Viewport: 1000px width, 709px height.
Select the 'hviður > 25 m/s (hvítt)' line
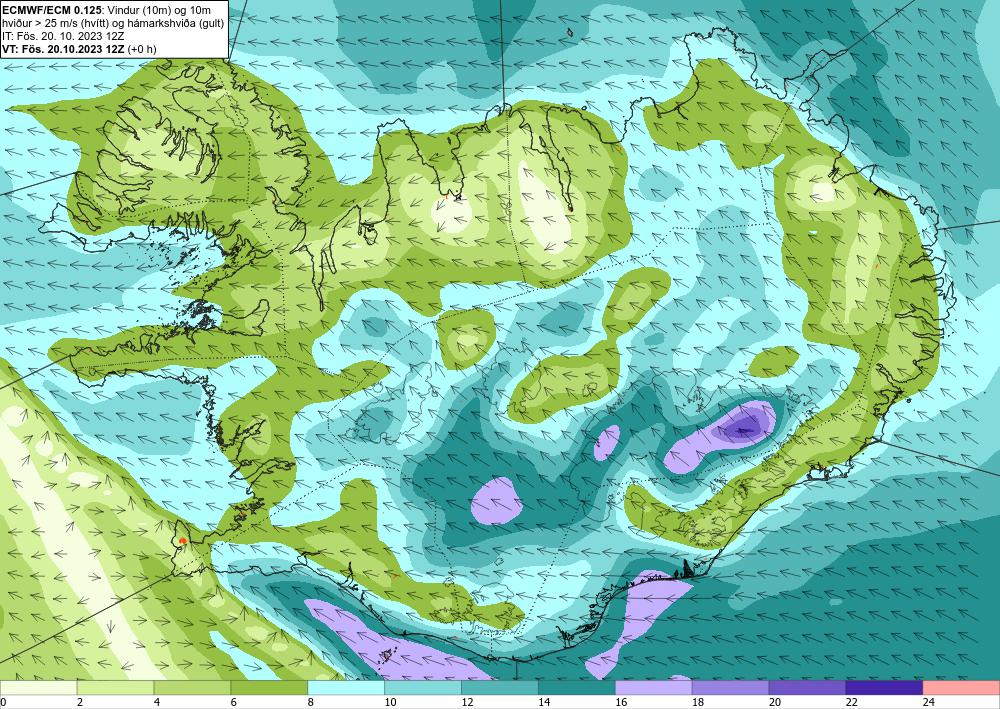pyautogui.click(x=113, y=23)
